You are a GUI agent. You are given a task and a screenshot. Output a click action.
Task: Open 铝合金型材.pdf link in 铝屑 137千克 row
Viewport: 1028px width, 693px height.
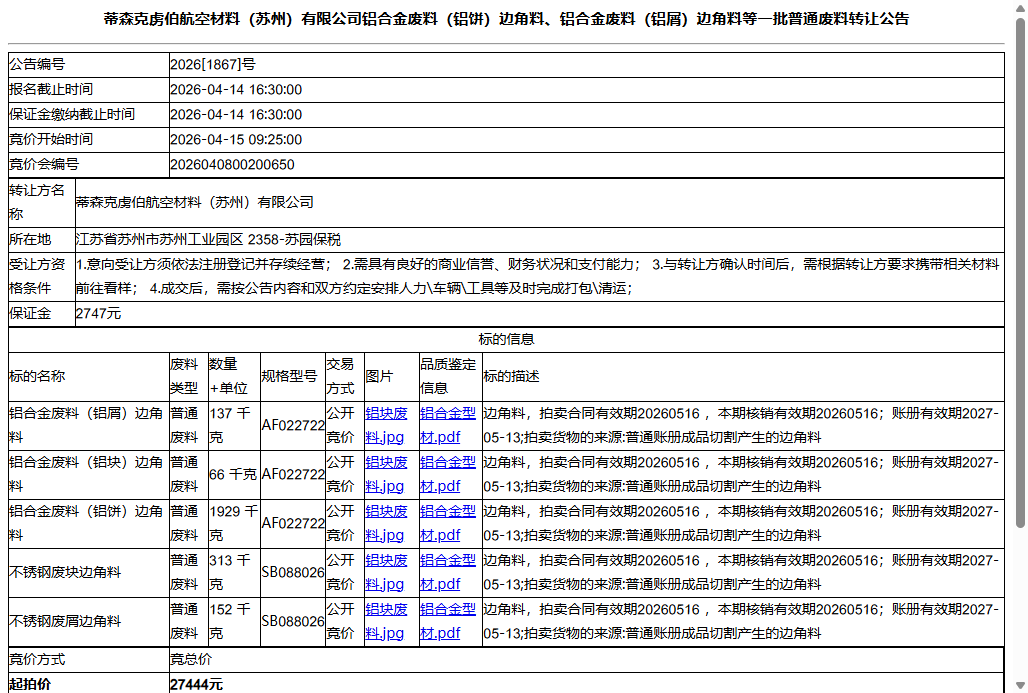coord(448,426)
